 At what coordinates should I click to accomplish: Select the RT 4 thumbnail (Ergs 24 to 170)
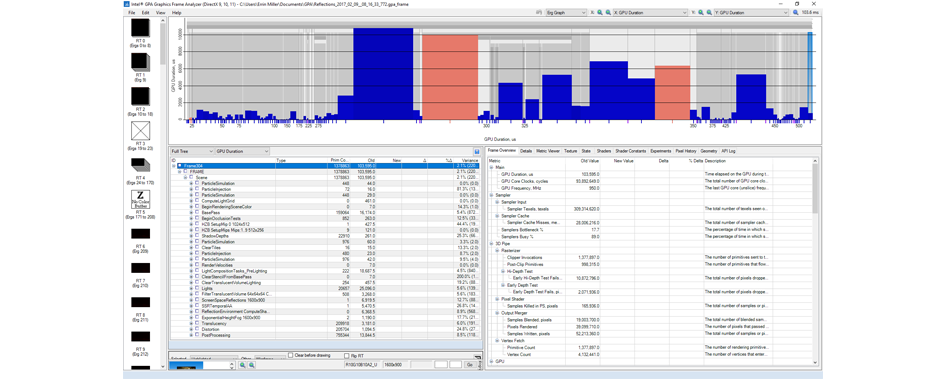(140, 165)
